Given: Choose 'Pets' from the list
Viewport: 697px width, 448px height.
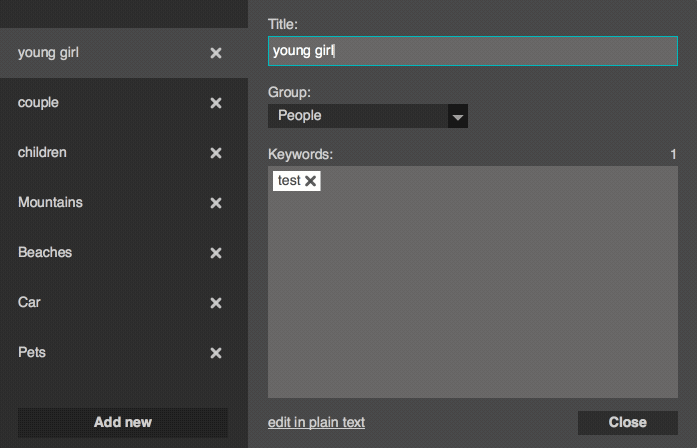Looking at the screenshot, I should coord(124,352).
